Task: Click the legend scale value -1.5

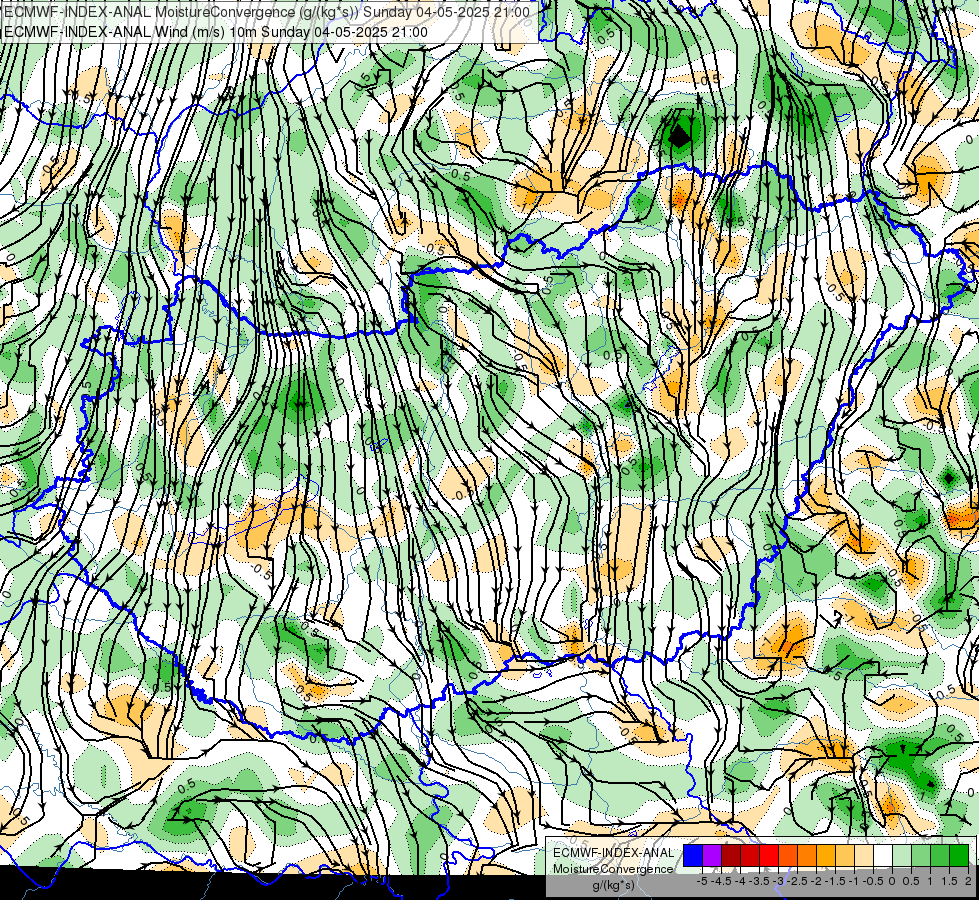Action: pos(835,881)
